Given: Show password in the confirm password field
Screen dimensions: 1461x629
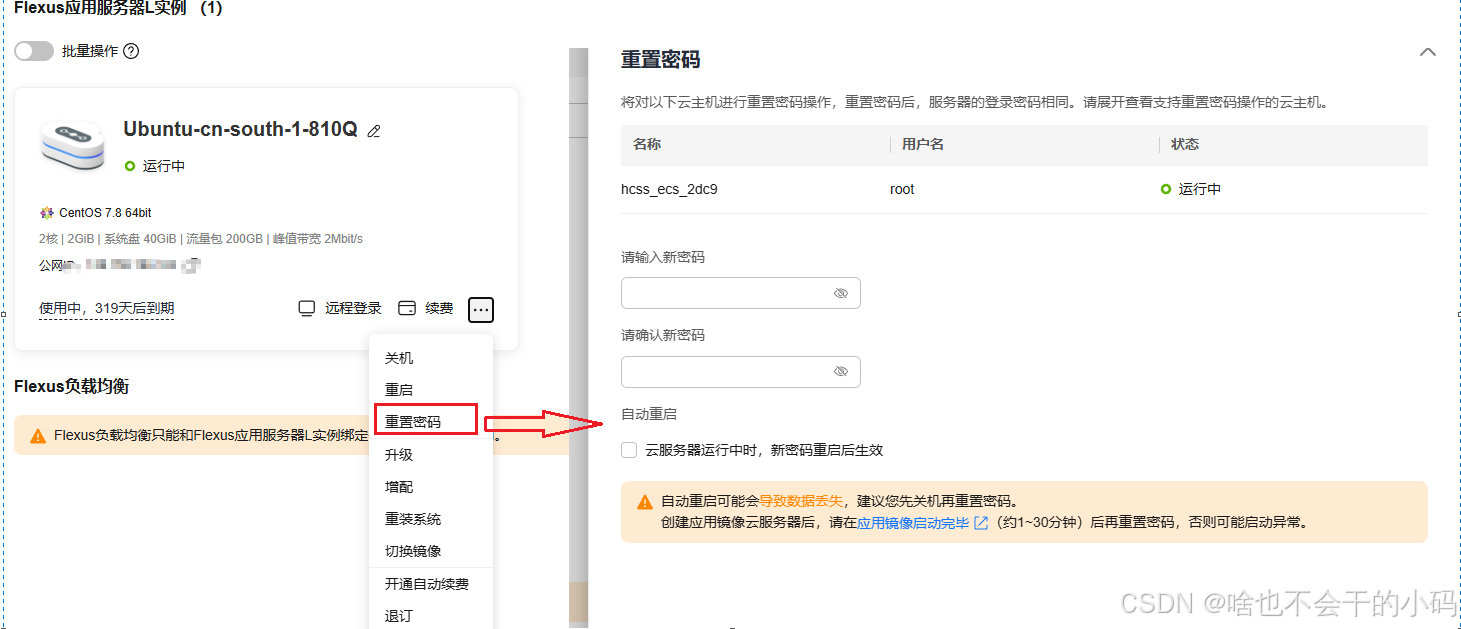Looking at the screenshot, I should pyautogui.click(x=841, y=371).
